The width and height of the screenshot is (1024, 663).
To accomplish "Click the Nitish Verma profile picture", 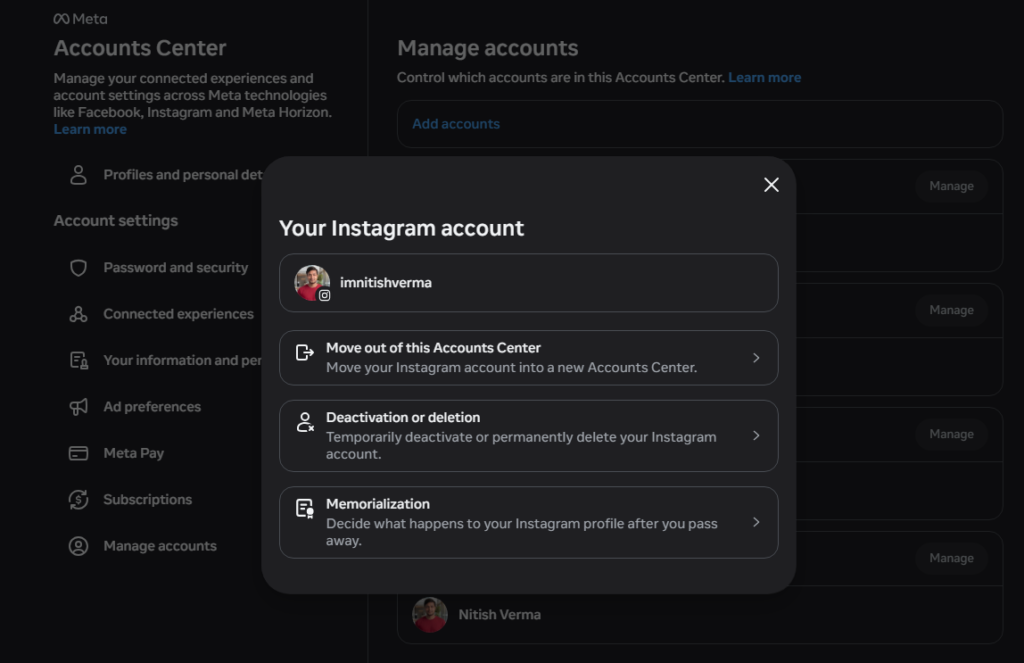I will (x=430, y=615).
